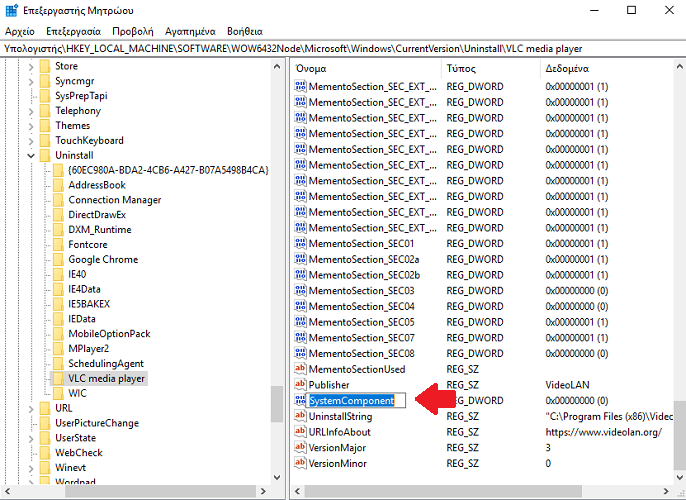Viewport: 686px width, 500px height.
Task: Click the values pane scroll-right arrow
Action: [665, 491]
